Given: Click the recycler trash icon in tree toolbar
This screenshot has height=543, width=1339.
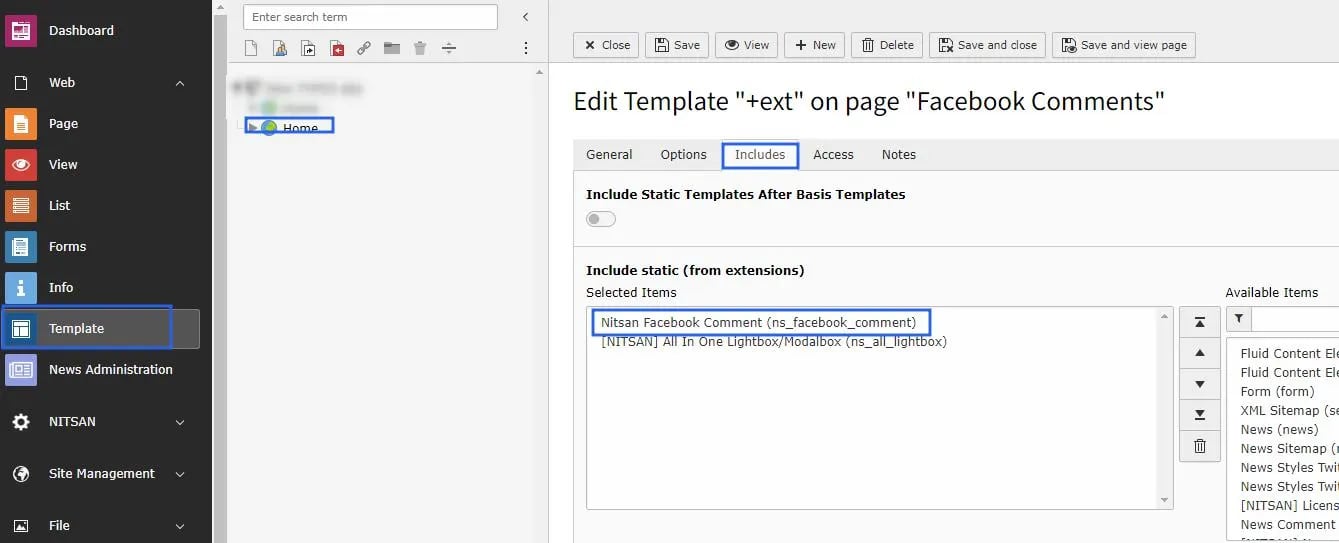Looking at the screenshot, I should click(420, 48).
